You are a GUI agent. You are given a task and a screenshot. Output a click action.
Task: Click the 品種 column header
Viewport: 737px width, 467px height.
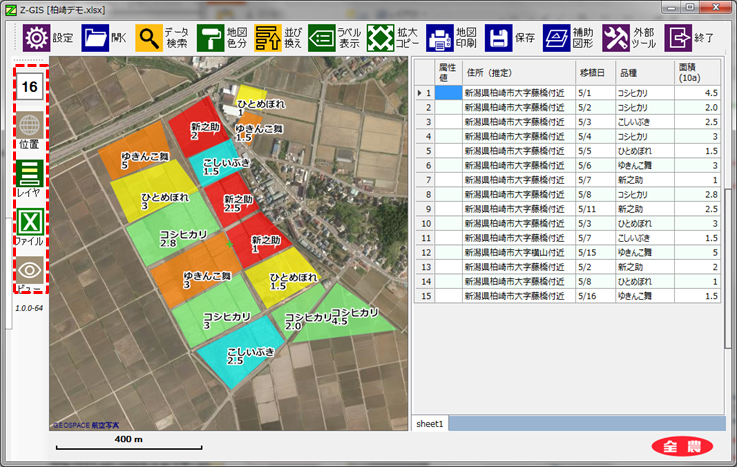(628, 74)
